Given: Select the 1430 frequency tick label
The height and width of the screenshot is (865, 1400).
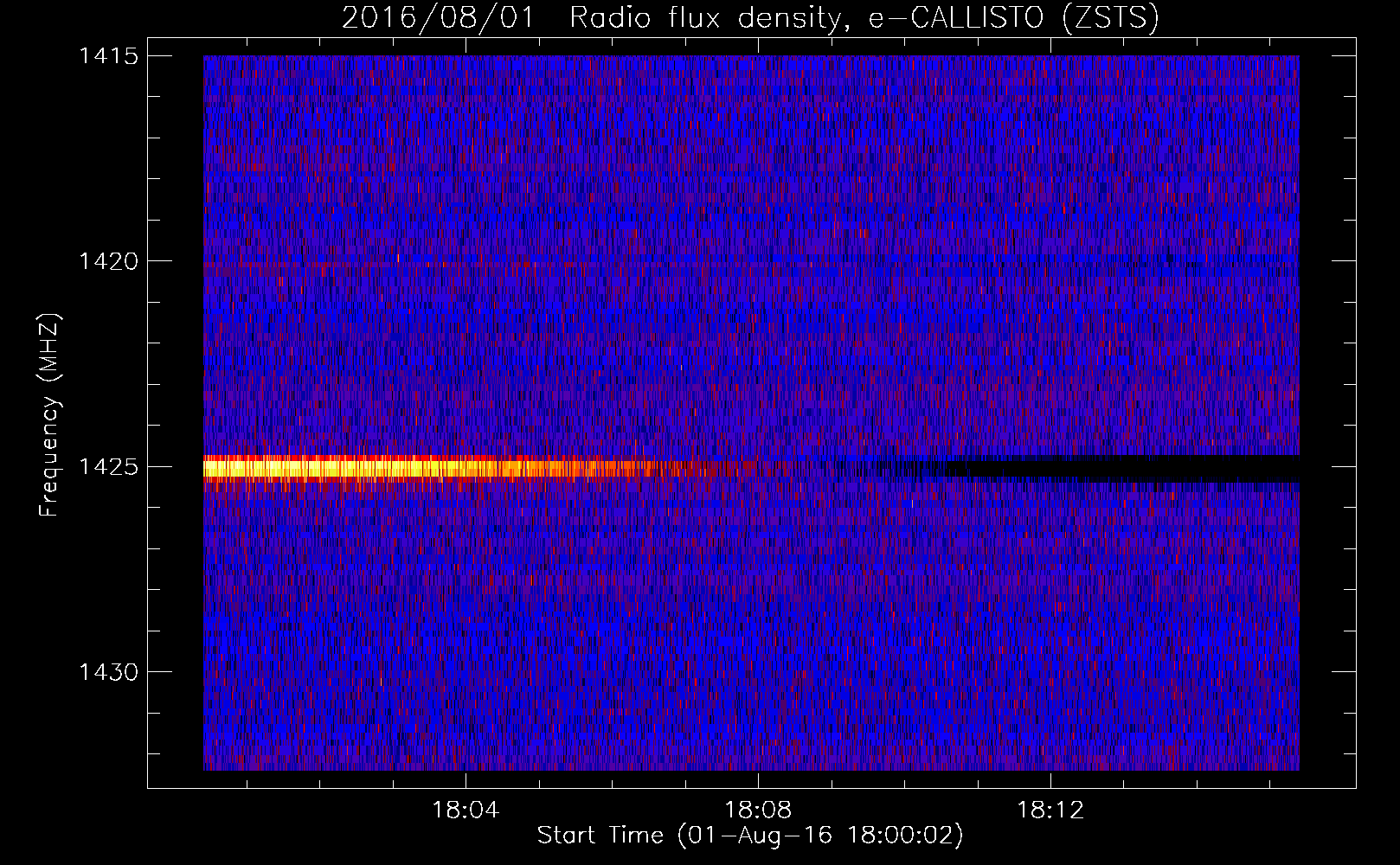Looking at the screenshot, I should pyautogui.click(x=108, y=672).
